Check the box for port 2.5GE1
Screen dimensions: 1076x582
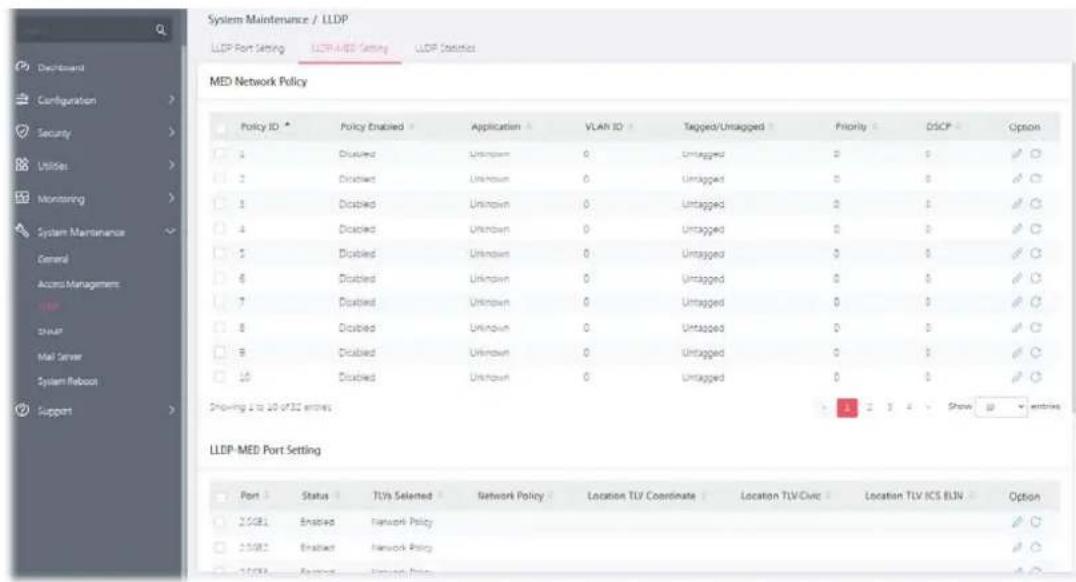coord(220,522)
